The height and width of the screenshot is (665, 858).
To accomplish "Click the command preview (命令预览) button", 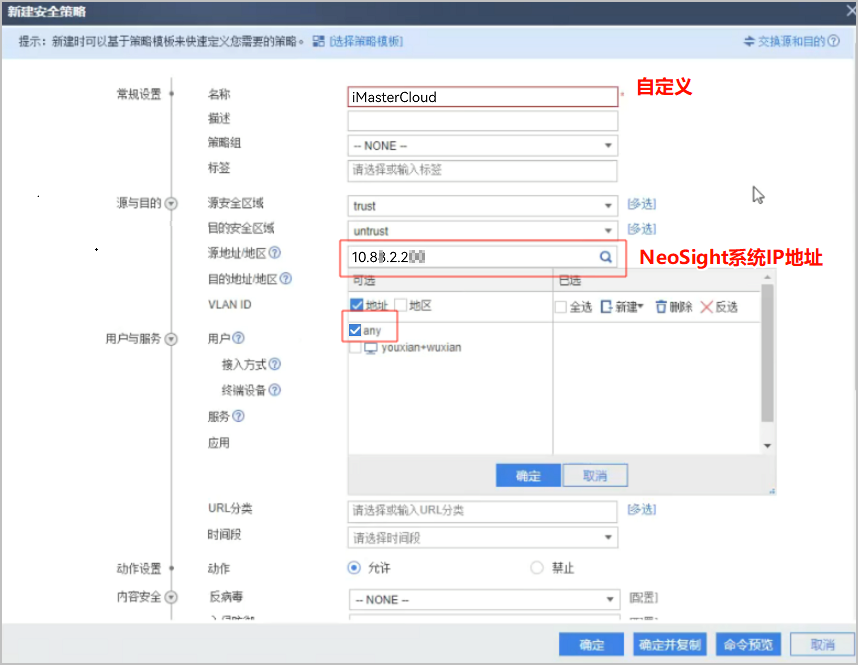I will coord(748,645).
